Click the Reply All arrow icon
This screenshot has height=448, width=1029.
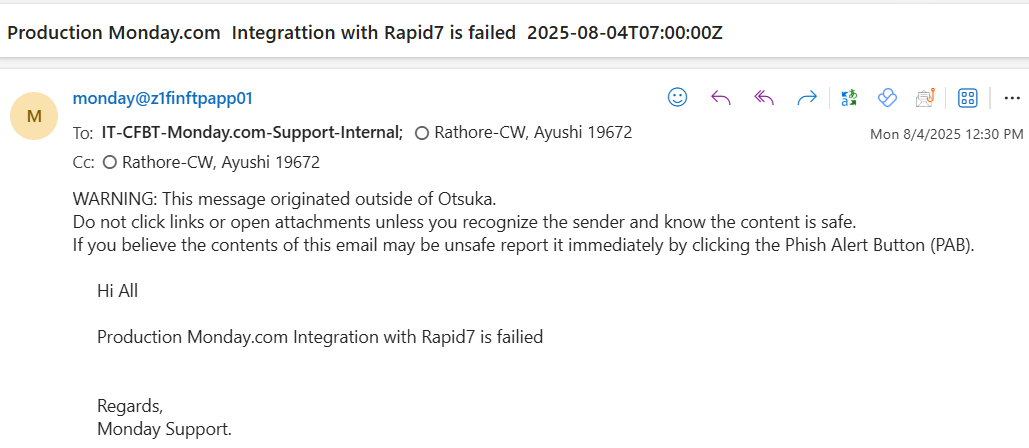pyautogui.click(x=764, y=97)
